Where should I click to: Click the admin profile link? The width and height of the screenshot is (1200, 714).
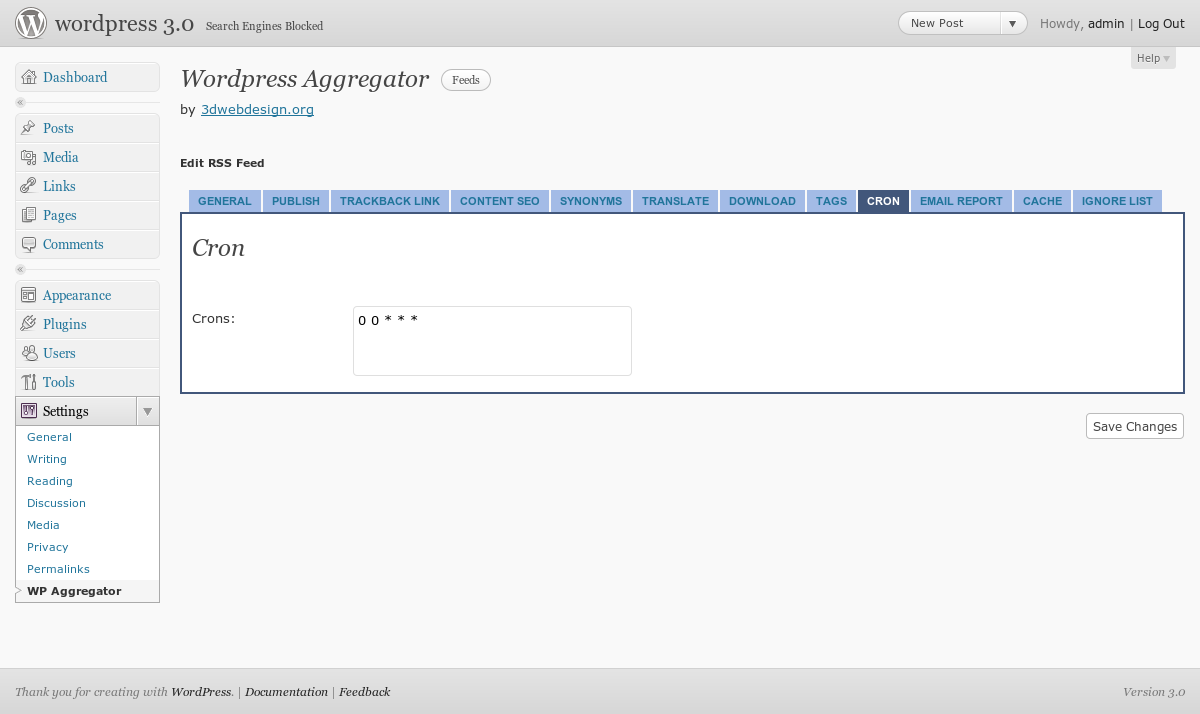(1106, 23)
